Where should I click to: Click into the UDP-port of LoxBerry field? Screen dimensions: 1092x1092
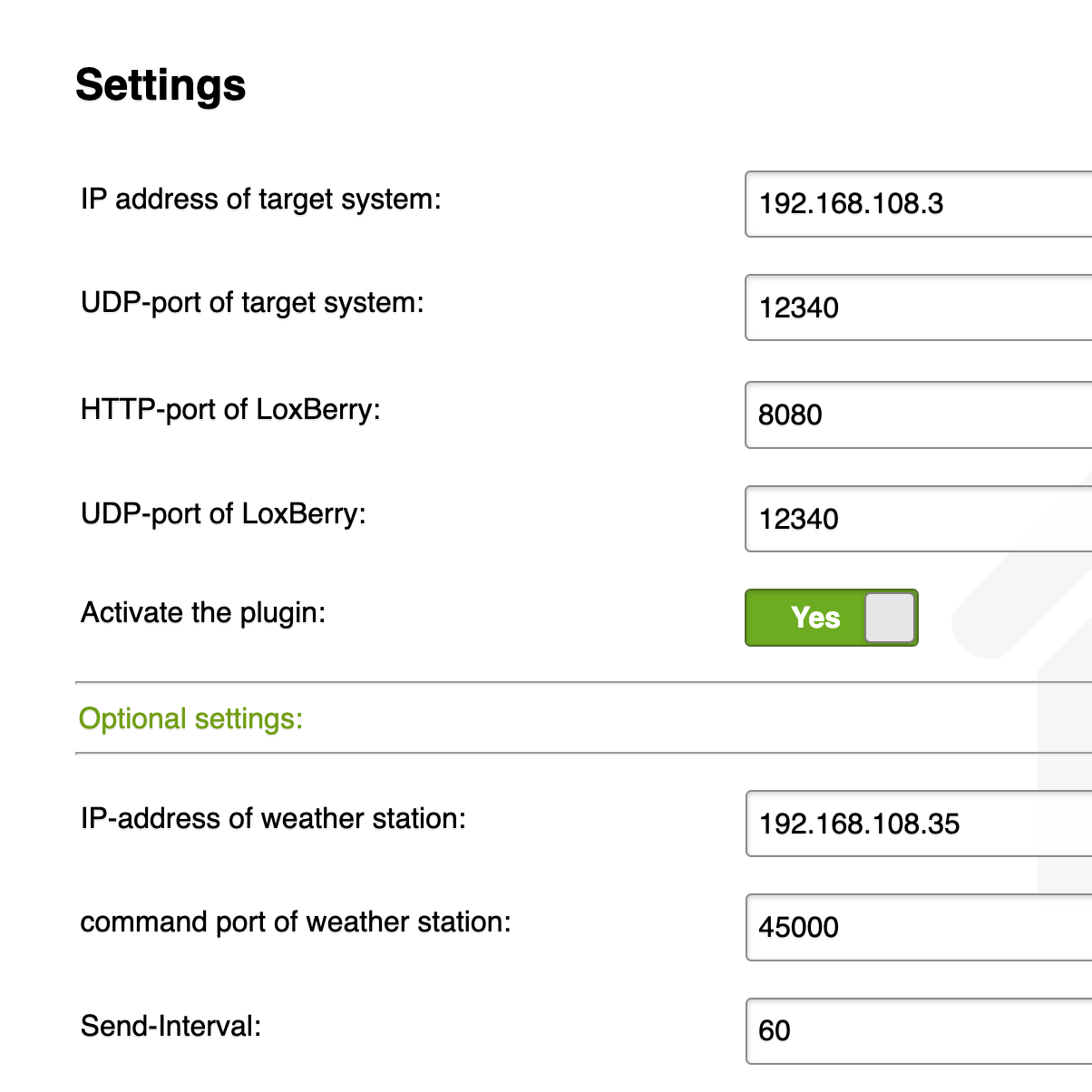point(918,519)
